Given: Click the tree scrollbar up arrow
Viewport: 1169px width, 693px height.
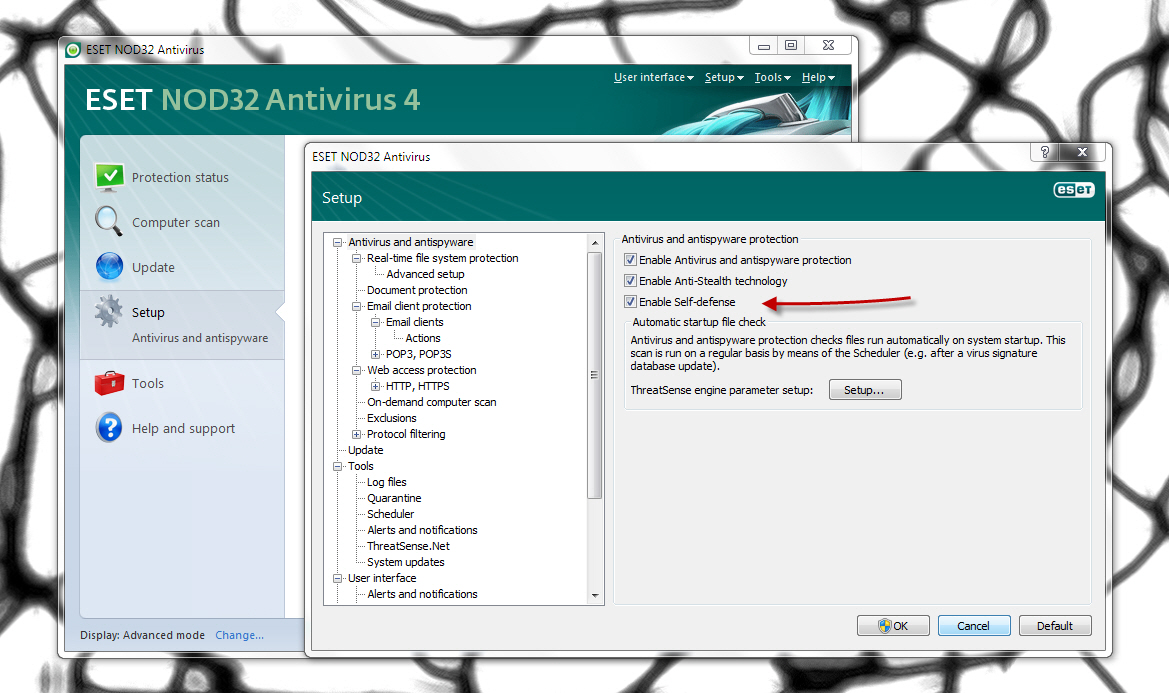Looking at the screenshot, I should [594, 243].
